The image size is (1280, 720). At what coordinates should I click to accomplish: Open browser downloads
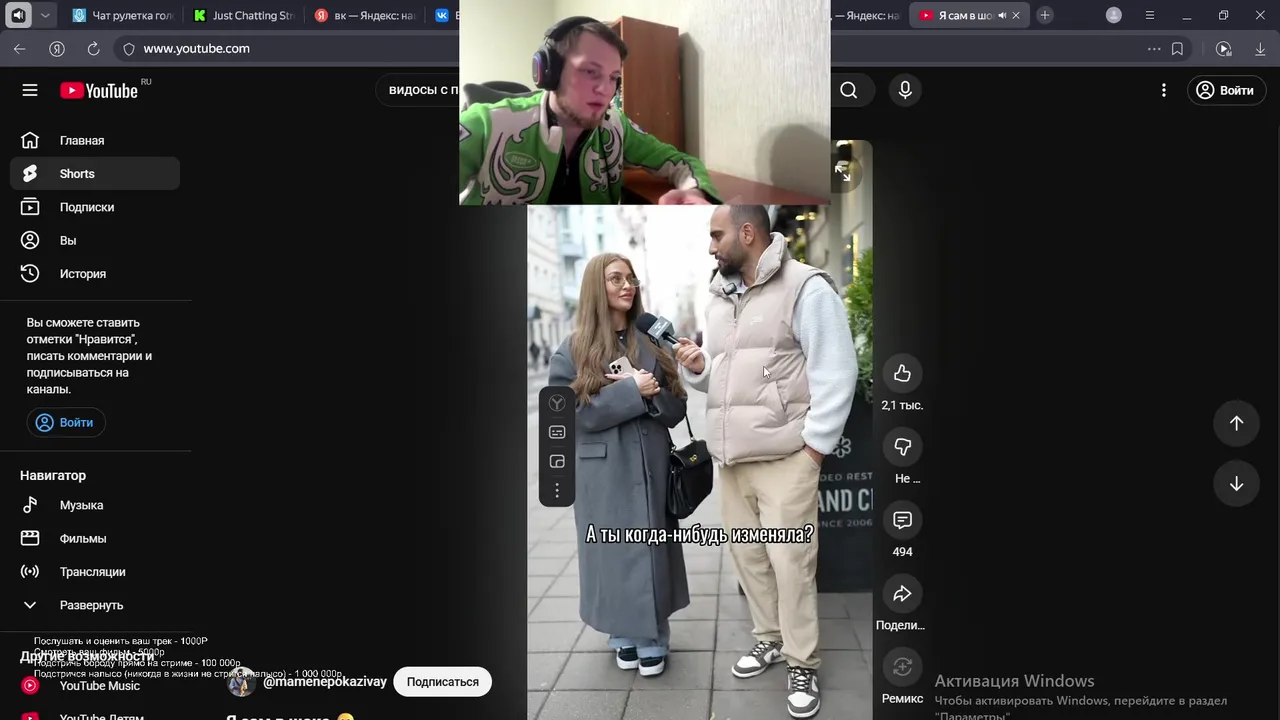click(x=1260, y=48)
